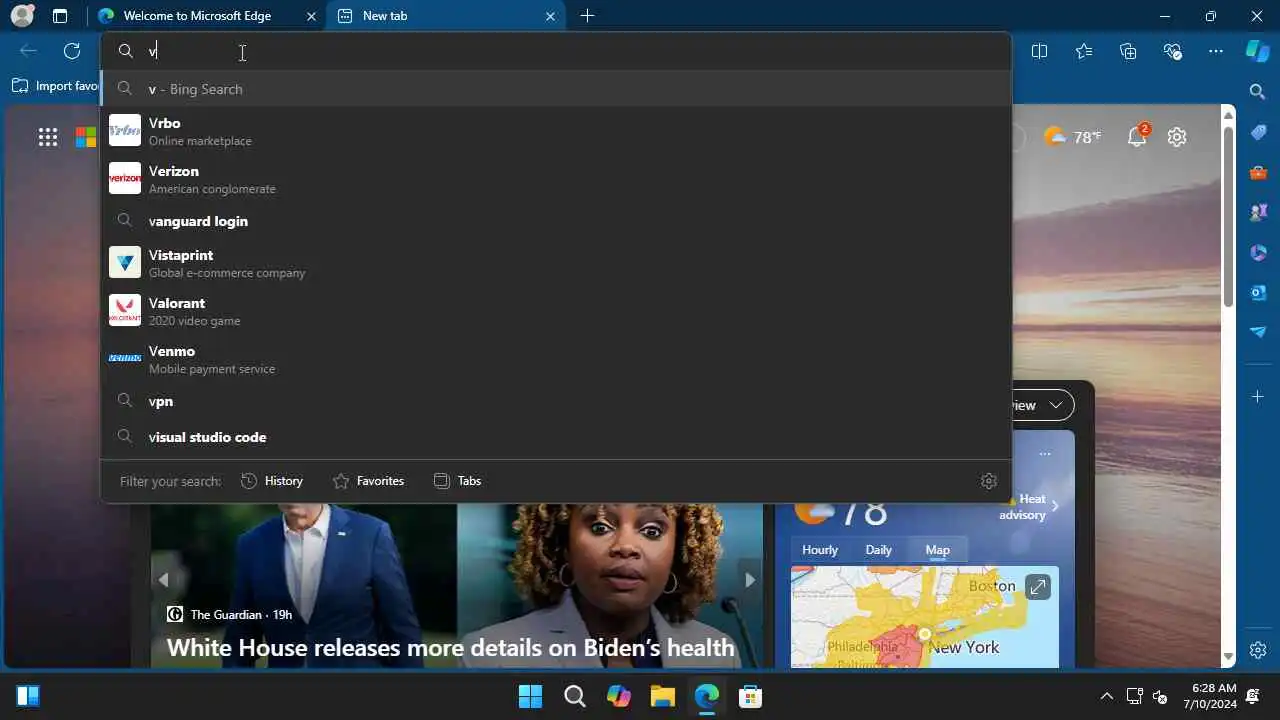Viewport: 1280px width, 720px height.
Task: Open Collections from the toolbar
Action: 1128,51
